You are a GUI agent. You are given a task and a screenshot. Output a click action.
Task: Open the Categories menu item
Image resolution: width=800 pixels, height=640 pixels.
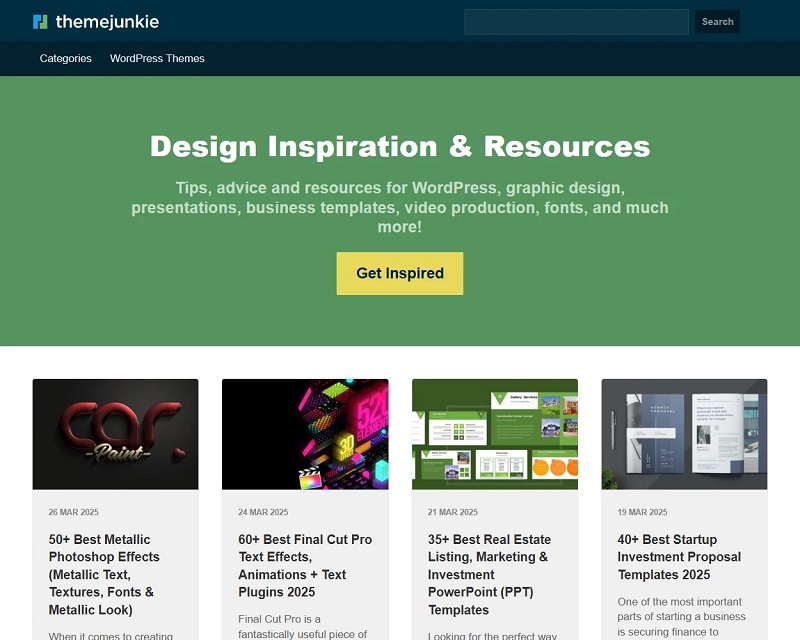click(66, 59)
